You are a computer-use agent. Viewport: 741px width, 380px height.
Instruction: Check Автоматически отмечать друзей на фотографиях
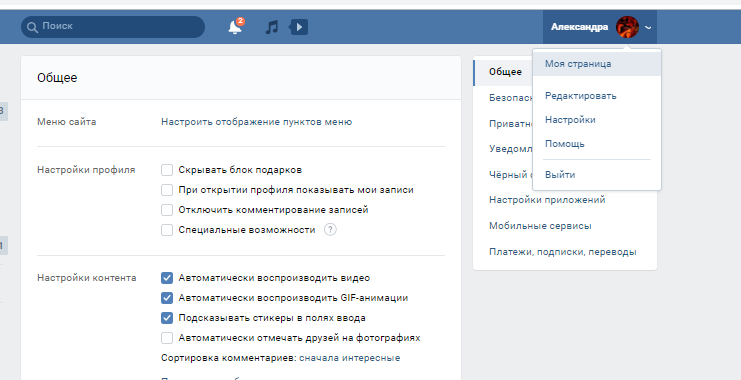point(167,338)
